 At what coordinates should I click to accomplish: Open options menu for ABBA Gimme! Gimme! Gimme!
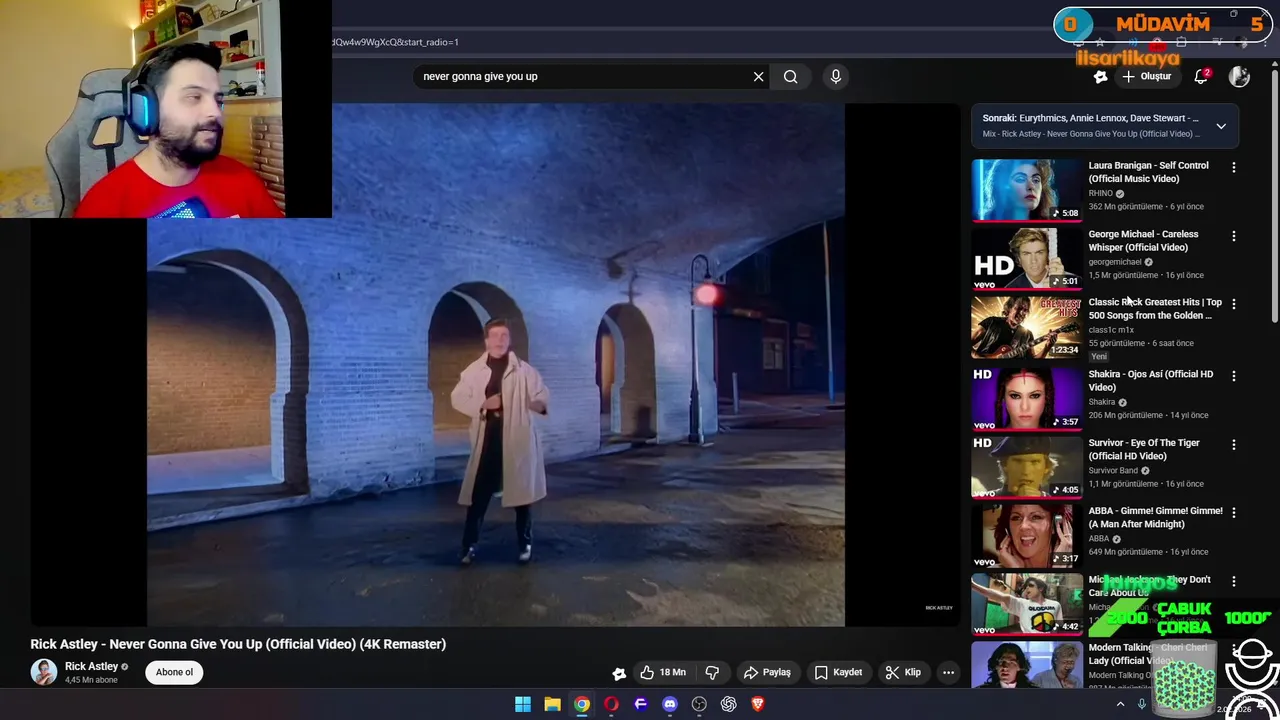click(x=1233, y=513)
